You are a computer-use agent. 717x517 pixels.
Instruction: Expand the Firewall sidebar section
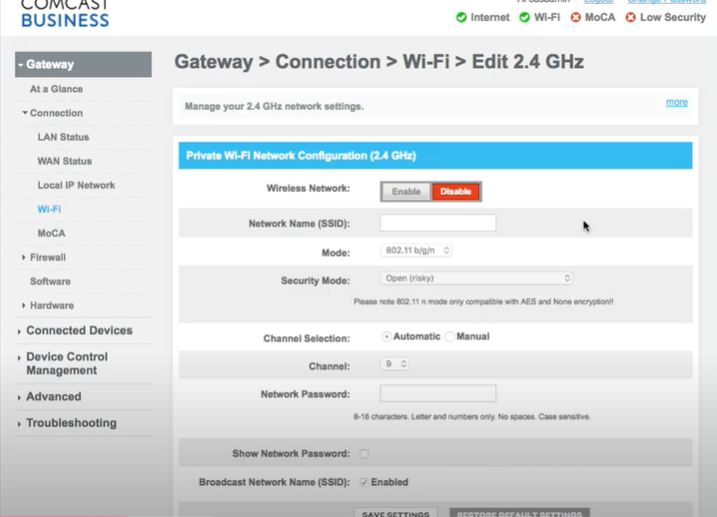coord(47,257)
